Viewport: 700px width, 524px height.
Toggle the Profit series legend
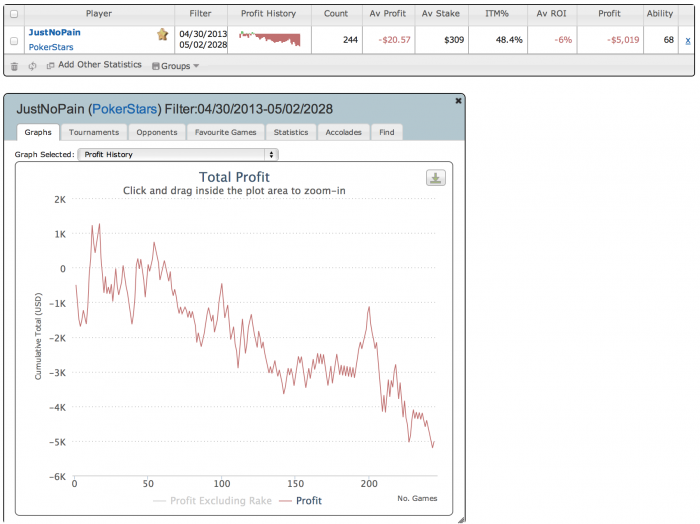(x=300, y=501)
